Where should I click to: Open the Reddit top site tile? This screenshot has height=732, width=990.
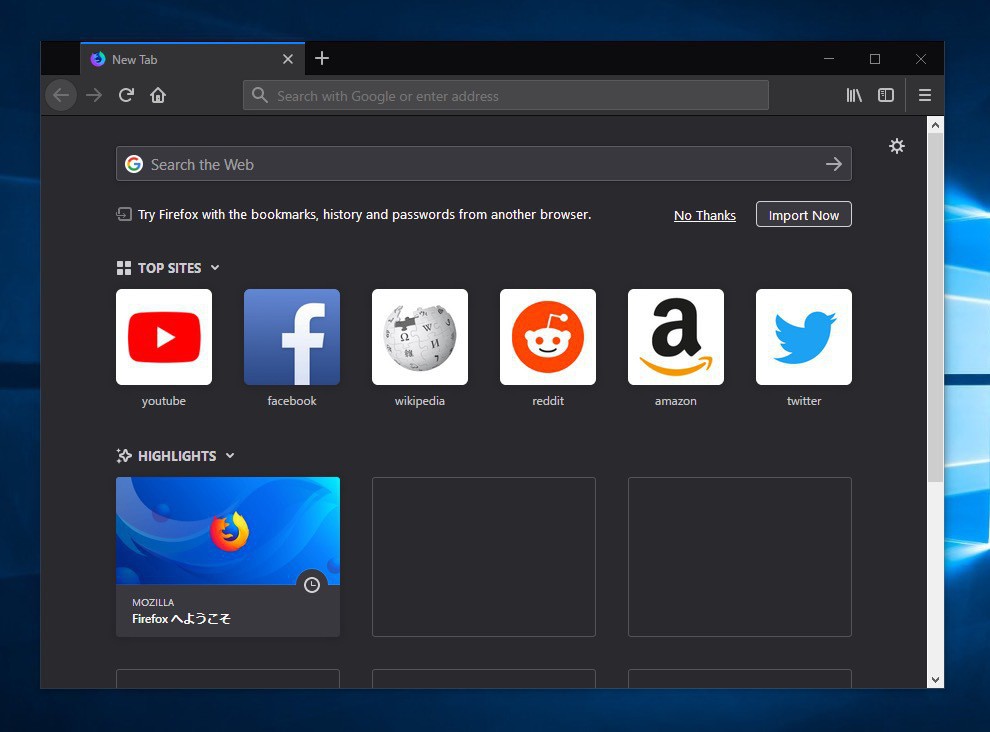click(x=548, y=337)
